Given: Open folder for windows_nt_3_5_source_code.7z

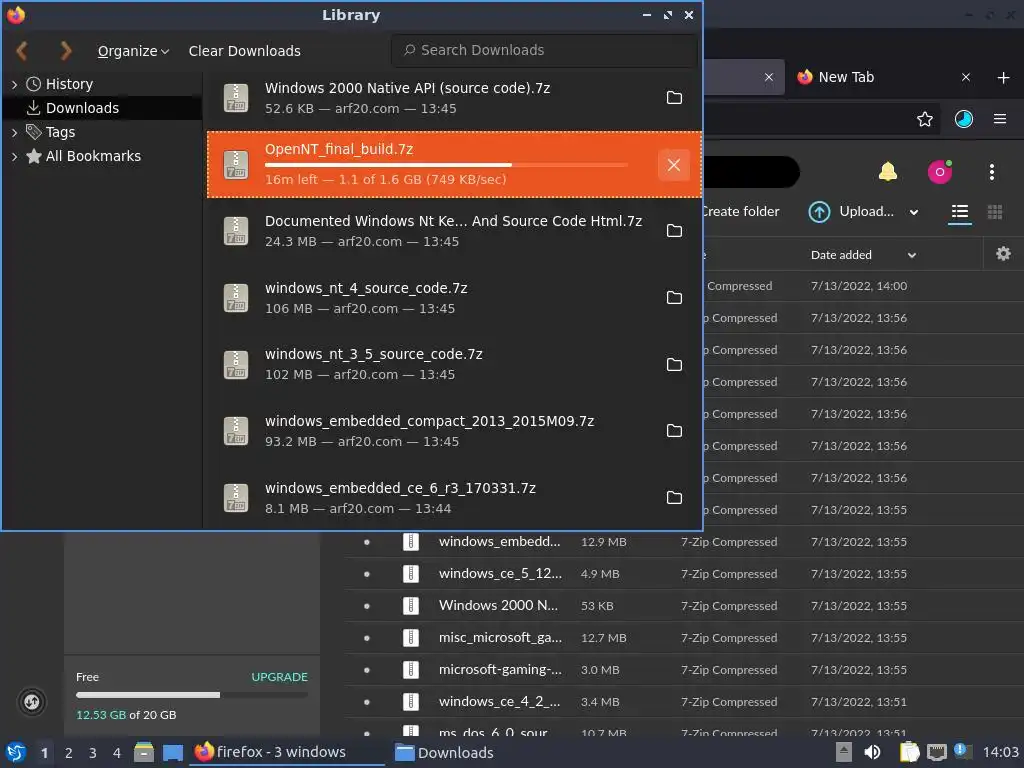Looking at the screenshot, I should pos(674,364).
